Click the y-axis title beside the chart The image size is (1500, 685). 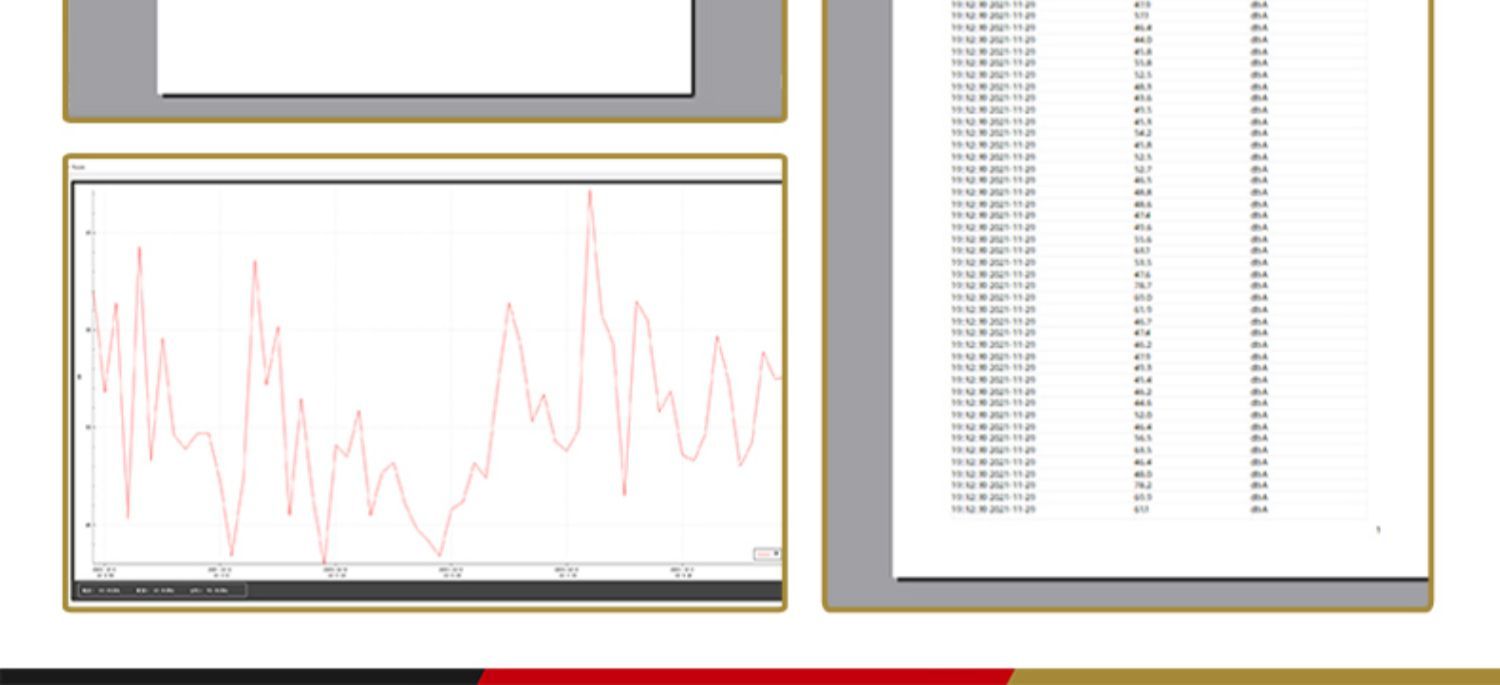[81, 377]
